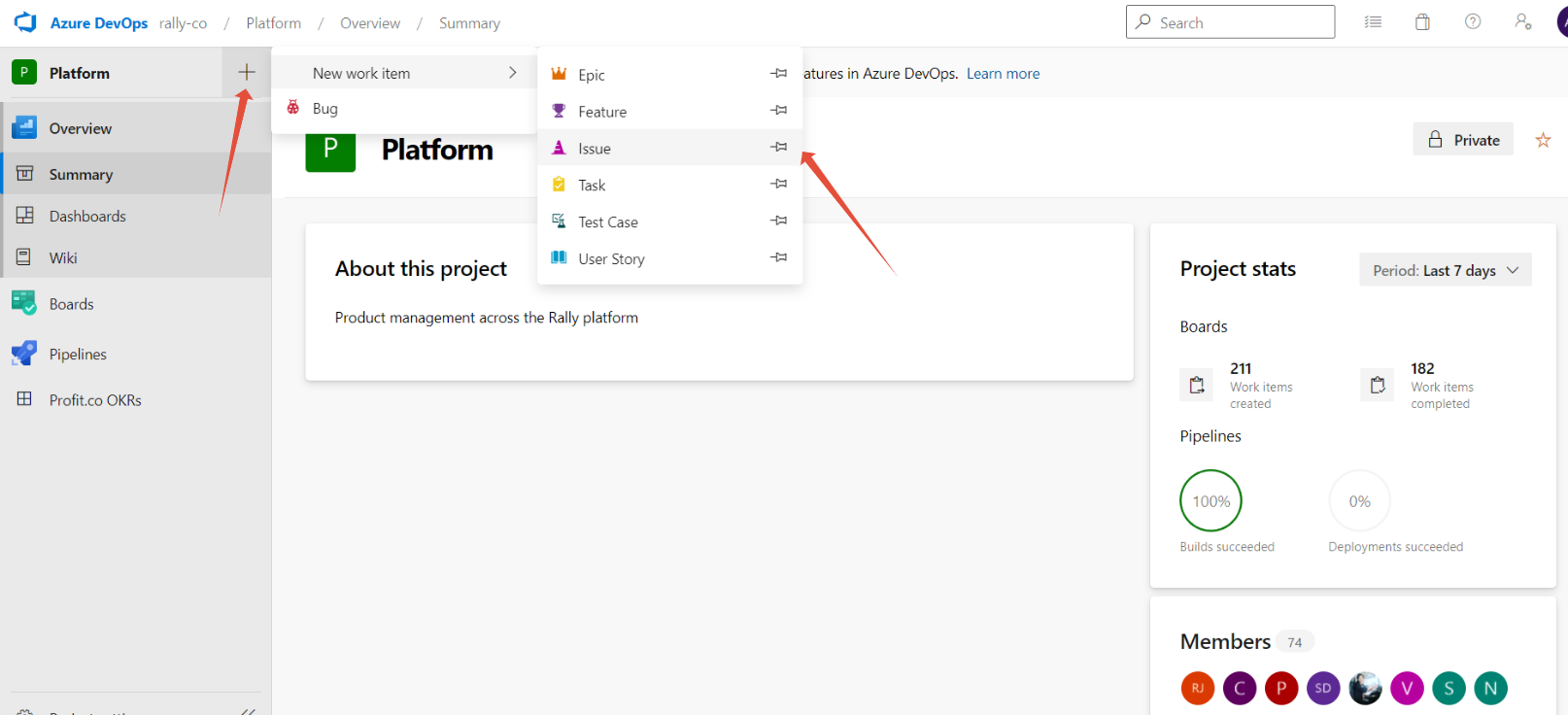Image resolution: width=1568 pixels, height=715 pixels.
Task: Open the Period Last 7 days dropdown
Action: click(x=1446, y=270)
